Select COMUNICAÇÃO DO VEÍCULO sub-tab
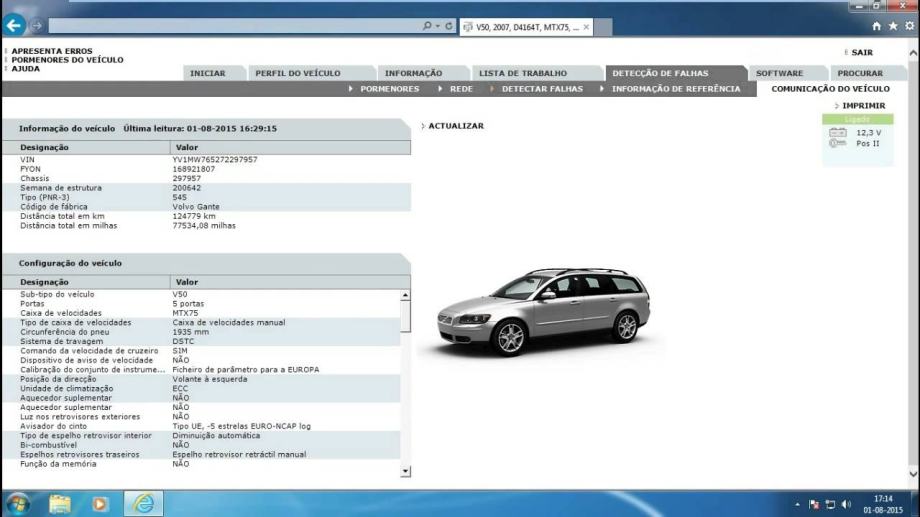The width and height of the screenshot is (920, 517). coord(830,89)
